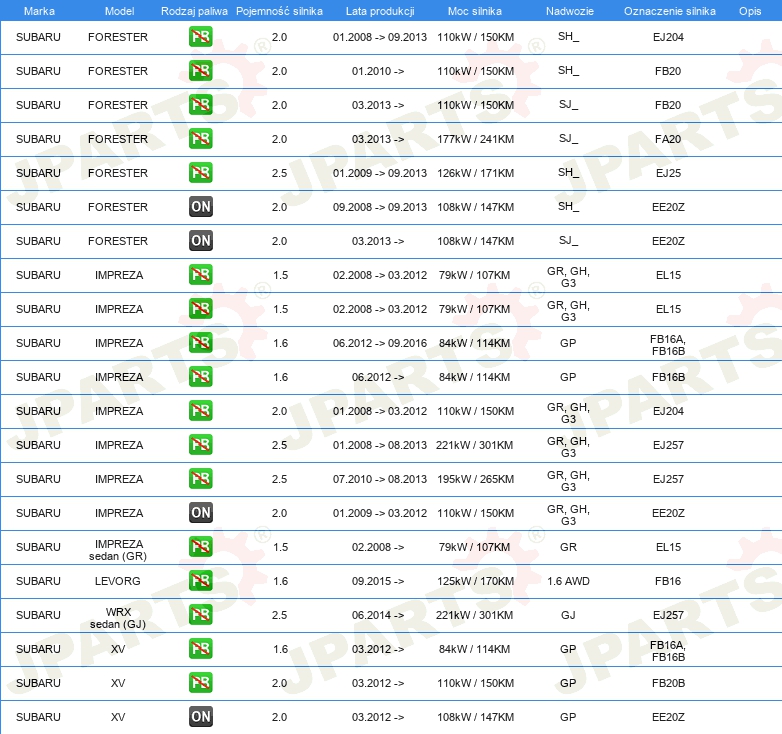Click the "177kW / 241KM" engine power cell
This screenshot has width=782, height=734.
point(476,139)
